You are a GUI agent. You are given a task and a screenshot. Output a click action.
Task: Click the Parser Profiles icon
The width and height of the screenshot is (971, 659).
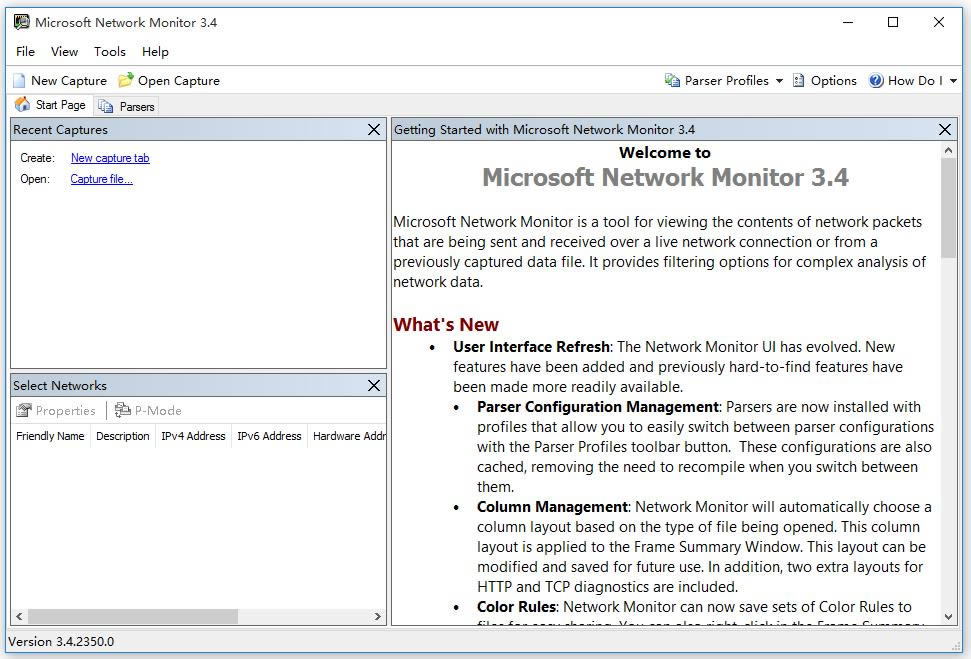tap(672, 81)
